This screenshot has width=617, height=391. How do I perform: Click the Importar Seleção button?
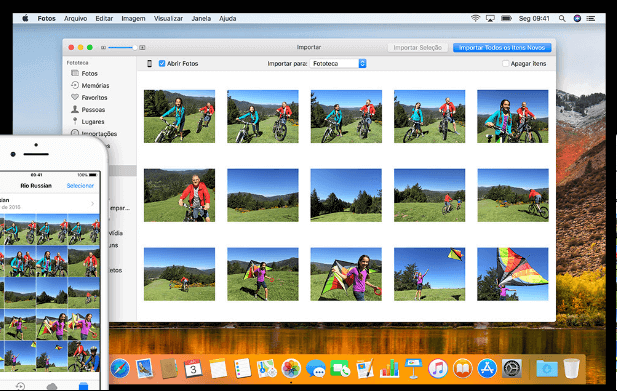coord(417,48)
